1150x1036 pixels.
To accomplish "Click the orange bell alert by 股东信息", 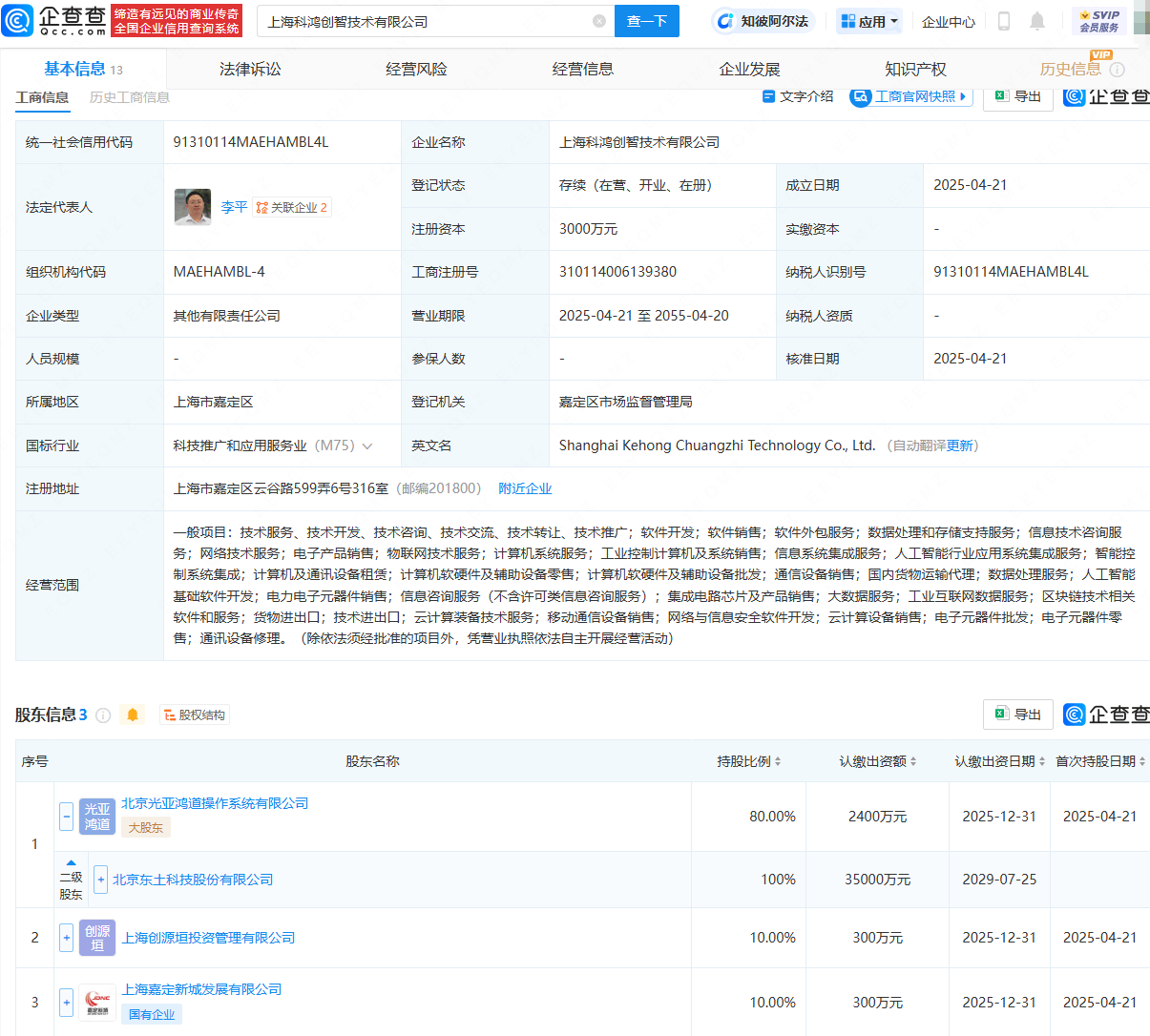I will coord(133,715).
